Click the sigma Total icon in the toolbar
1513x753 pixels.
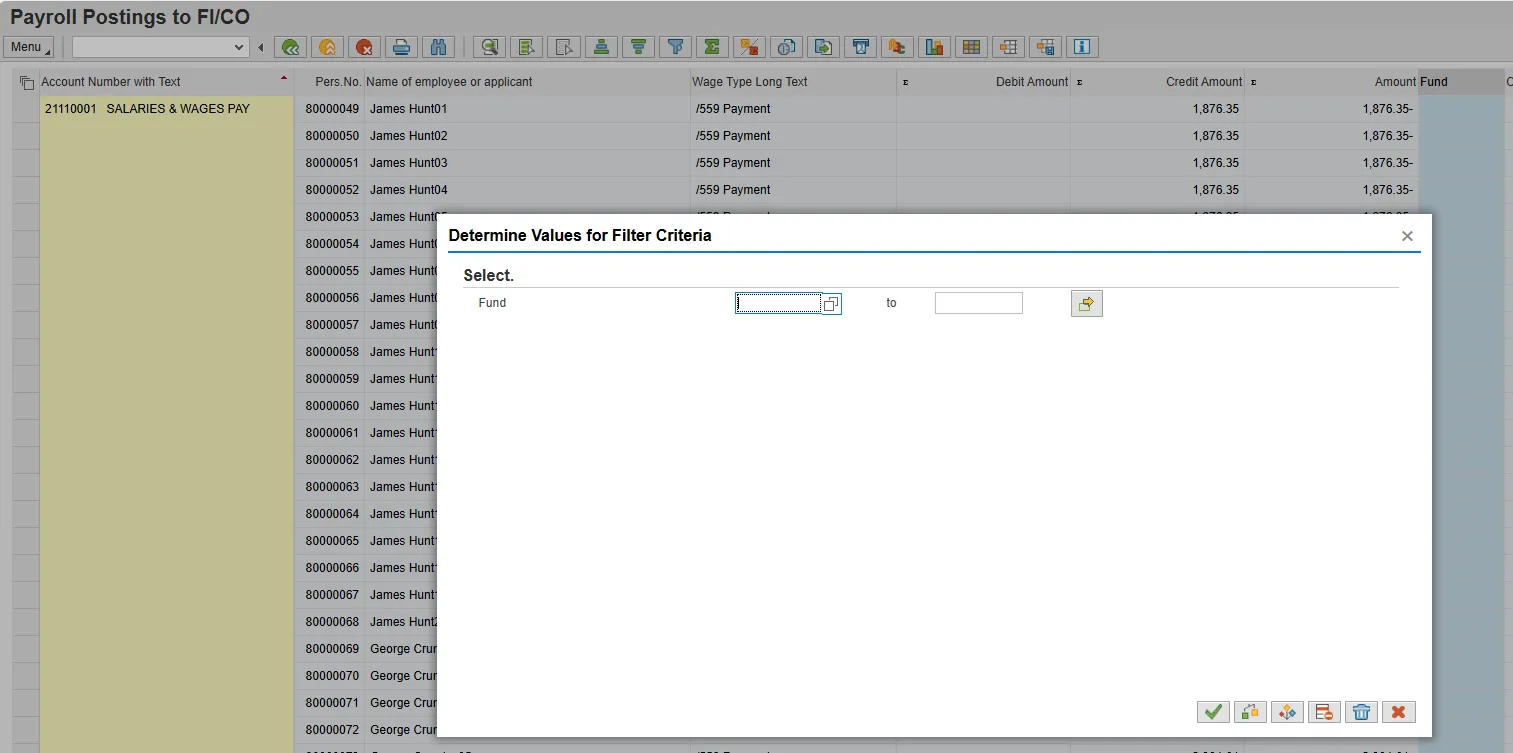coord(712,47)
